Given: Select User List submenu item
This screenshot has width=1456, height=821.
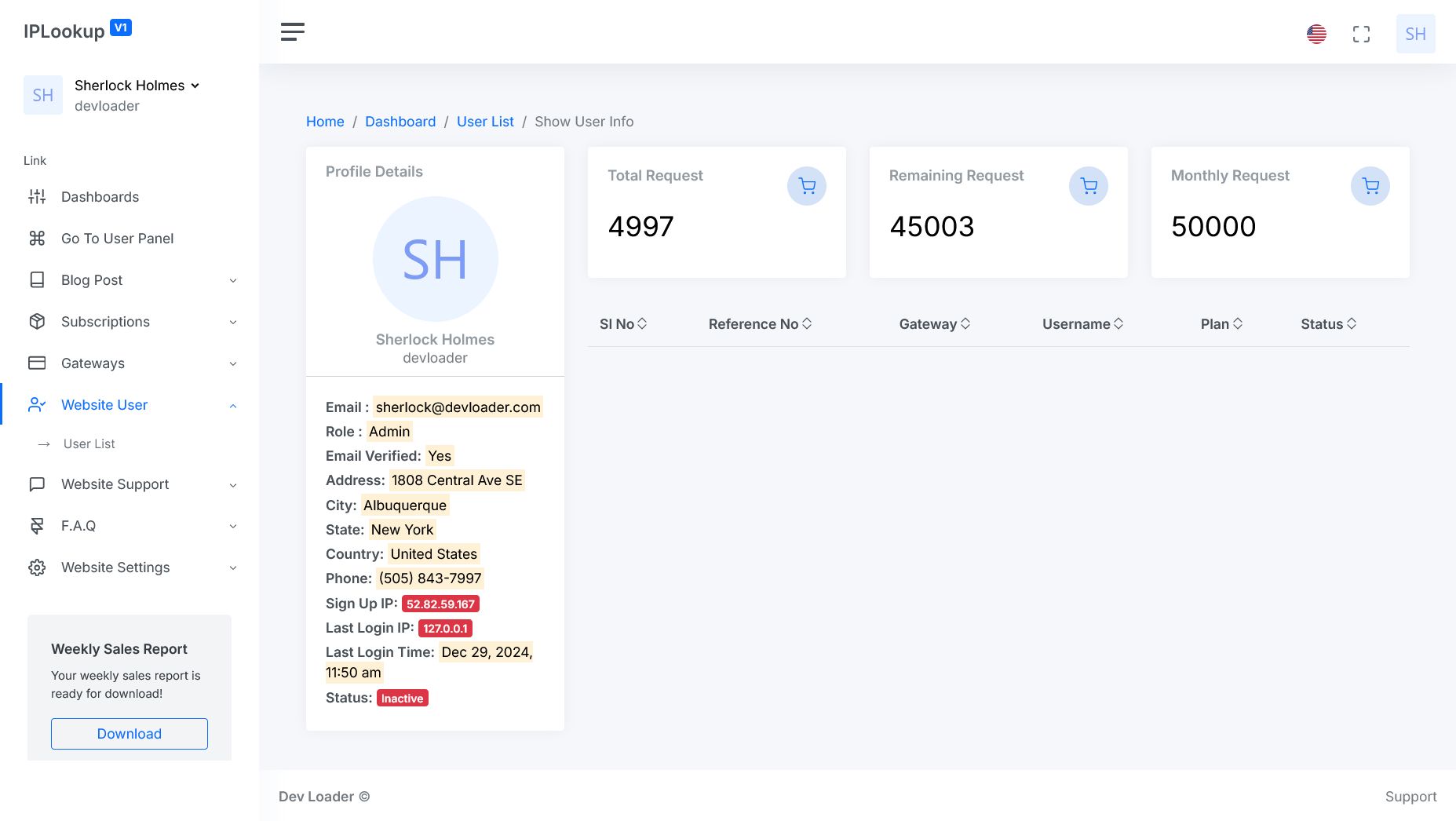Looking at the screenshot, I should [x=89, y=444].
